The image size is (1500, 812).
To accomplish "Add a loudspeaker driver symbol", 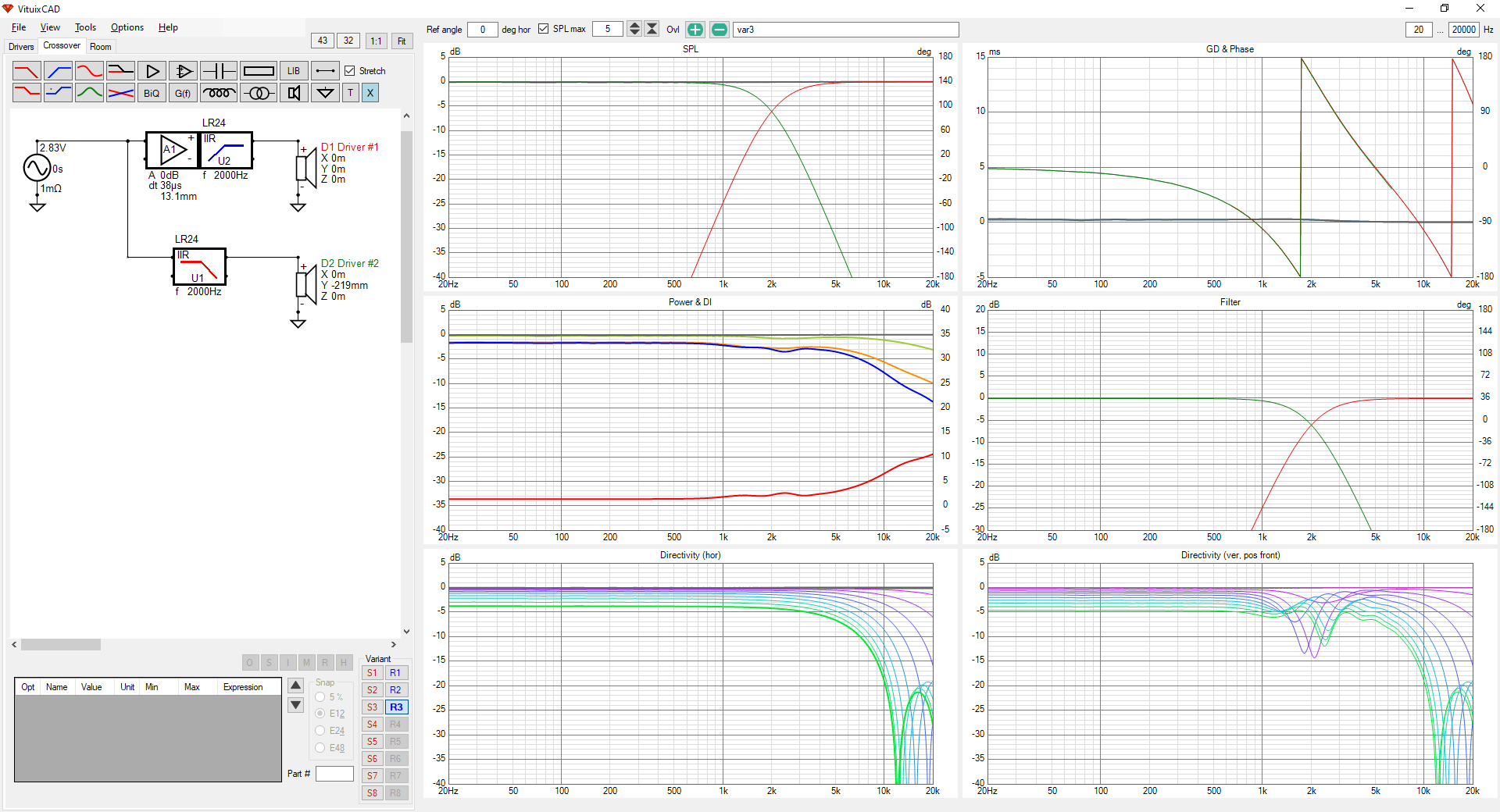I will (294, 93).
